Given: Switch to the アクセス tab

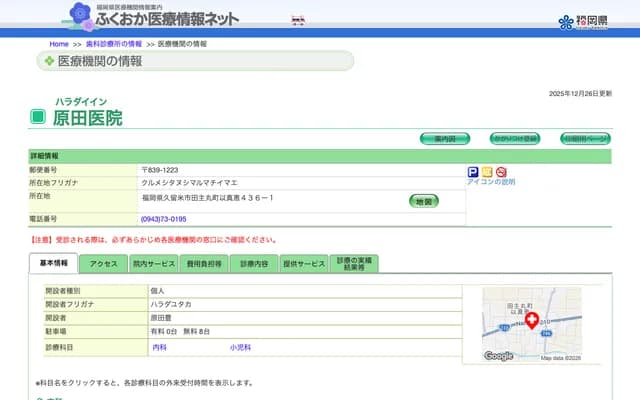Looking at the screenshot, I should click(104, 264).
